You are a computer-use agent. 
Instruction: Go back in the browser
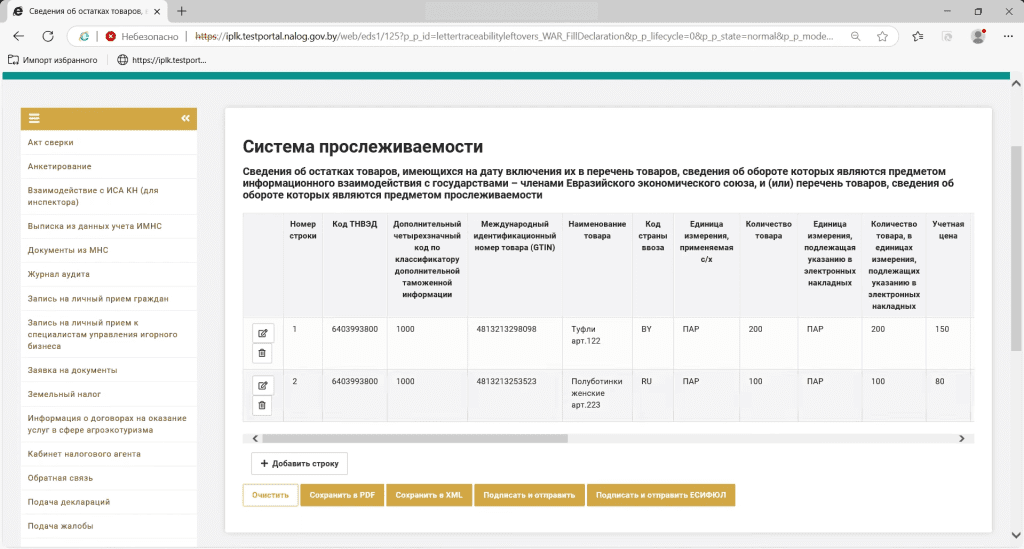coord(18,37)
